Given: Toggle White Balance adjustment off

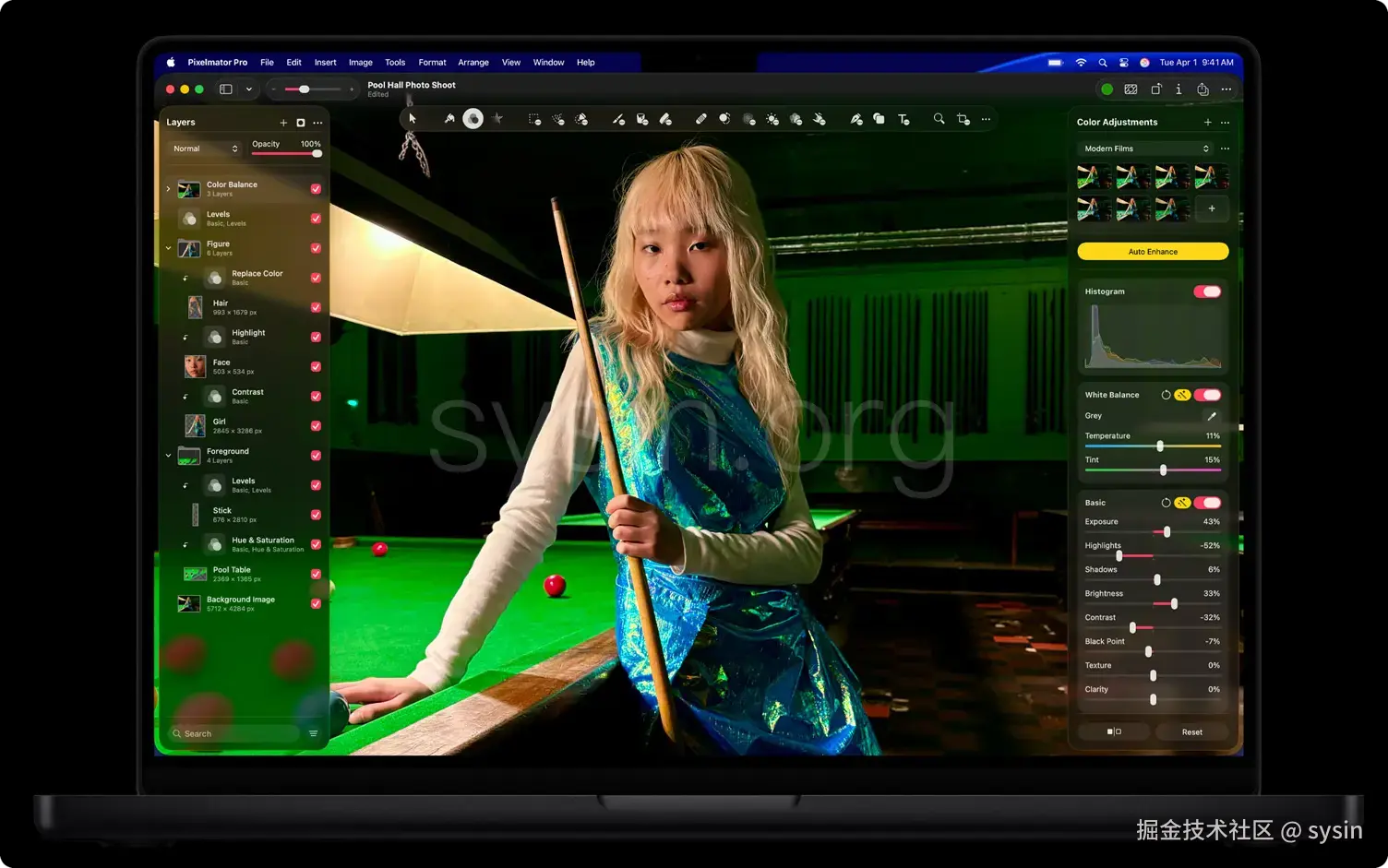Looking at the screenshot, I should click(1207, 394).
